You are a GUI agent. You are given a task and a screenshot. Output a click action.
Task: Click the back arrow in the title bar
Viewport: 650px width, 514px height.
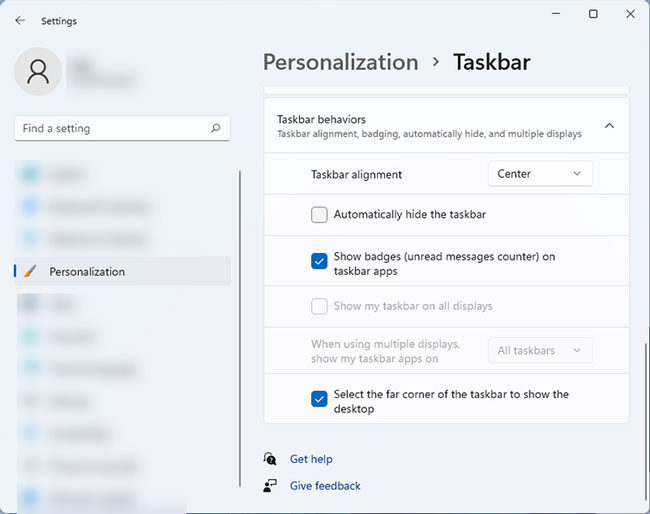tap(20, 20)
